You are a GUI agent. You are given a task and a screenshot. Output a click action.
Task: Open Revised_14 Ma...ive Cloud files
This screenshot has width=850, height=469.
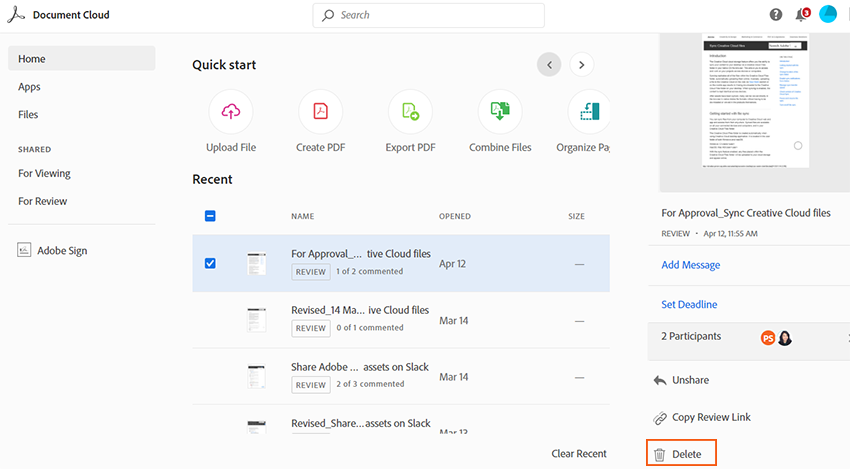click(x=360, y=310)
